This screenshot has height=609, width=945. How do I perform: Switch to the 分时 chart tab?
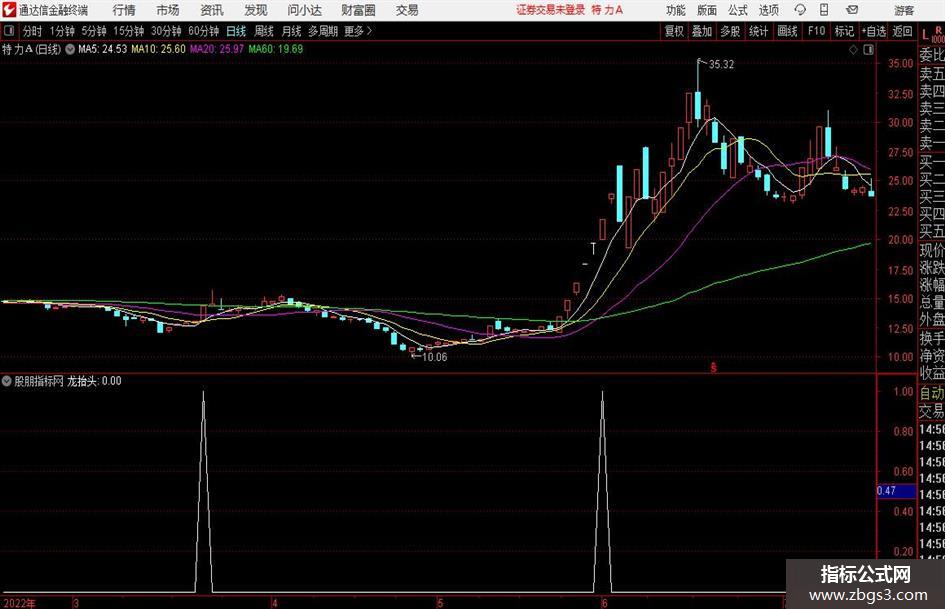point(32,31)
